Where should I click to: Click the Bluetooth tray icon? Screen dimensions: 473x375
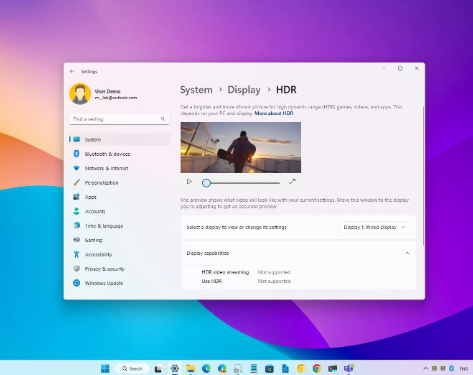coord(452,368)
